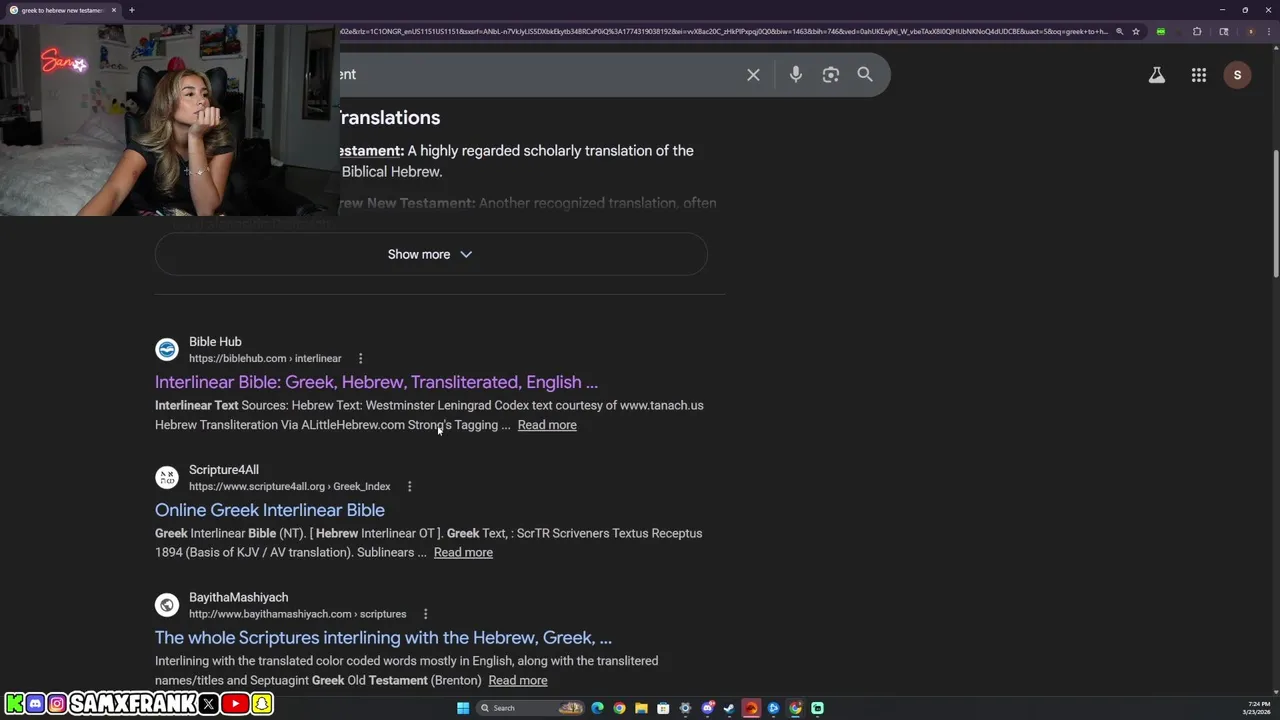Open the Google apps grid
This screenshot has width=1280, height=720.
1199,75
